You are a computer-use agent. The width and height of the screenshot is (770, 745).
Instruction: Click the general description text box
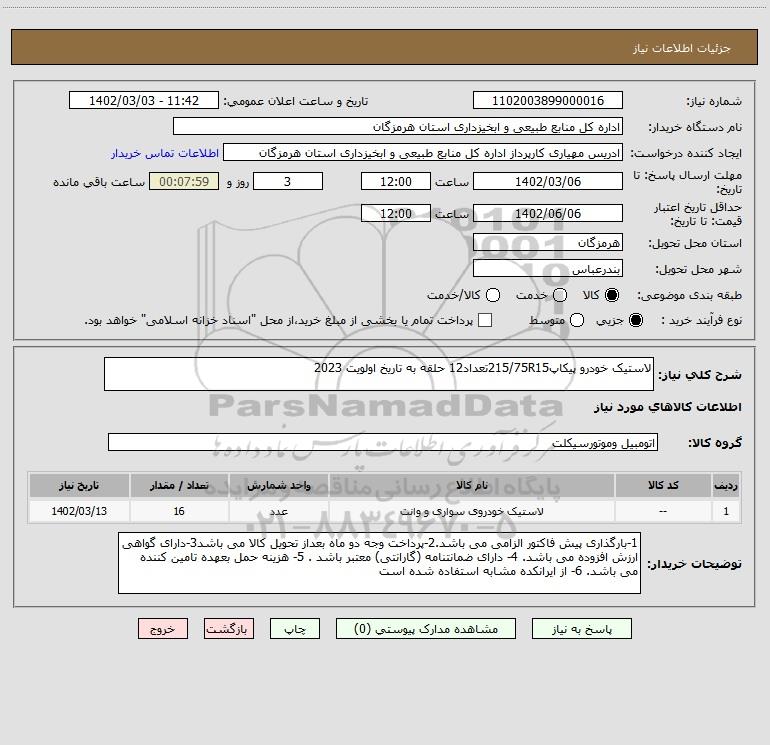click(379, 374)
